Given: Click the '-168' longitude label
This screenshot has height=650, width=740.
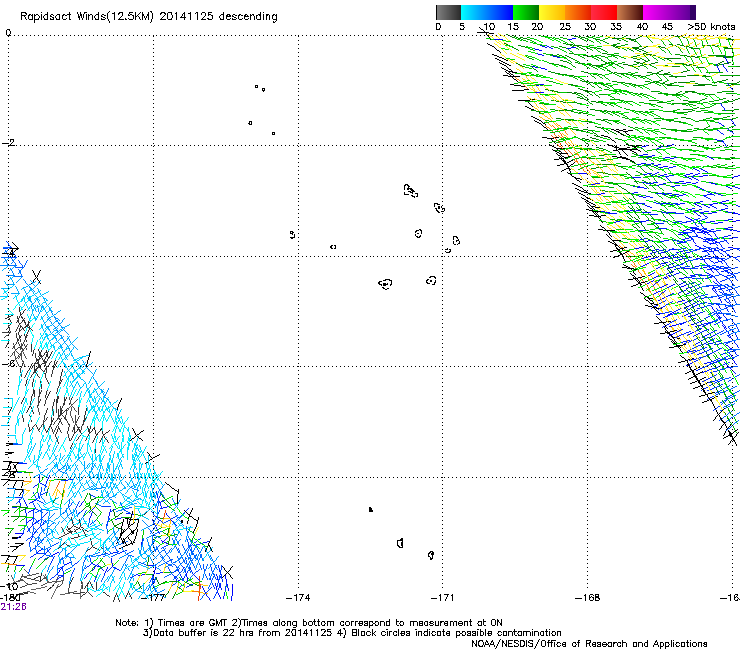Looking at the screenshot, I should click(588, 598).
